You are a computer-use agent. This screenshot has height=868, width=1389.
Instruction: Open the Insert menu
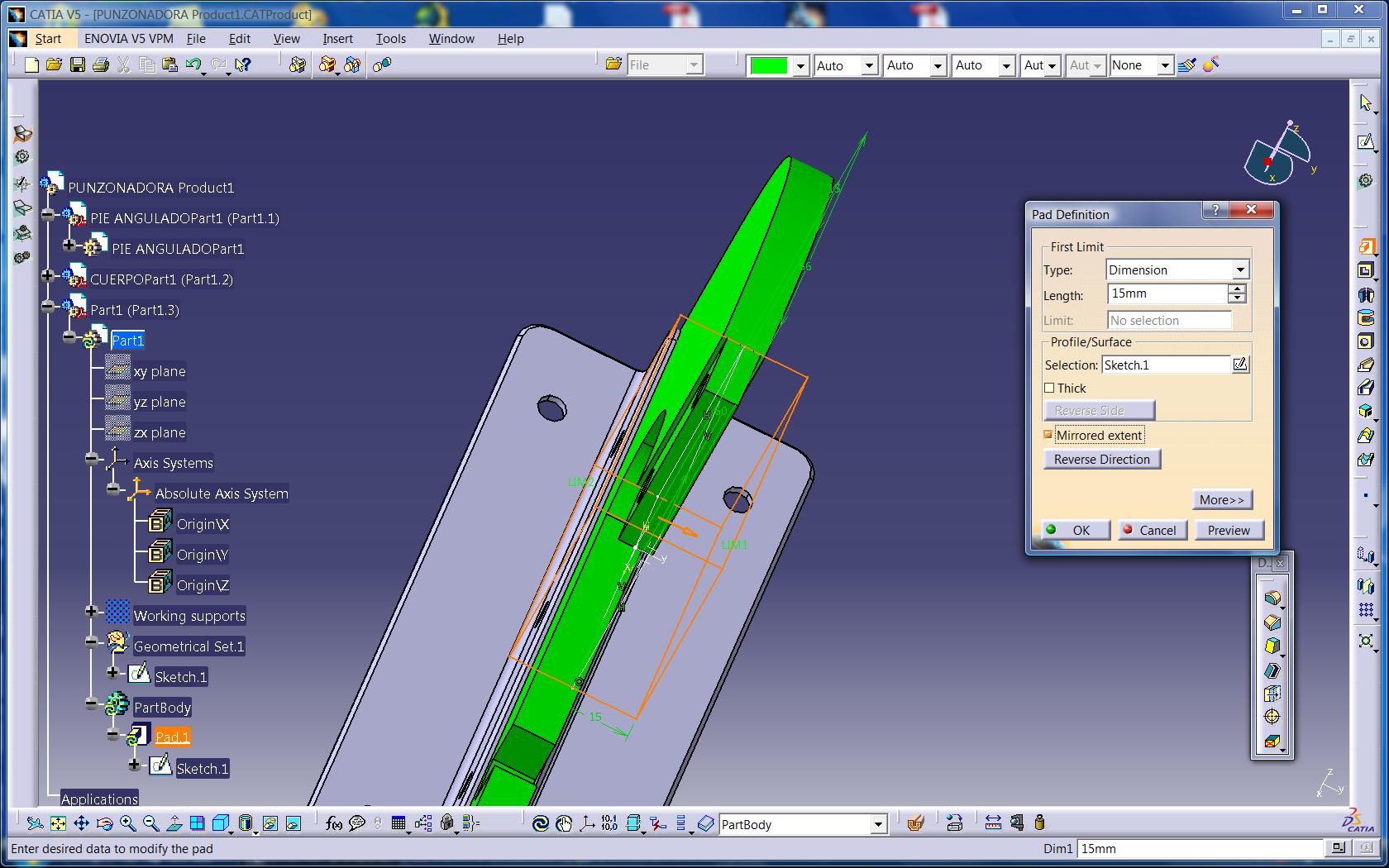coord(337,38)
